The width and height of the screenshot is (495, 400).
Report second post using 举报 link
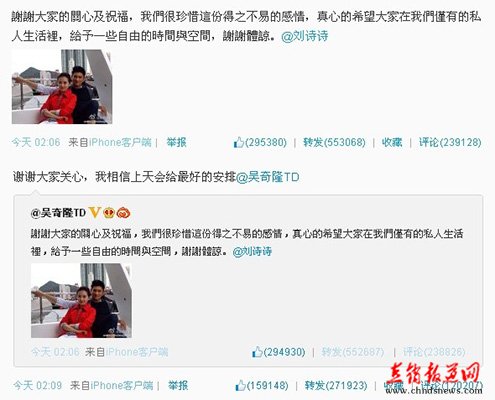178,386
